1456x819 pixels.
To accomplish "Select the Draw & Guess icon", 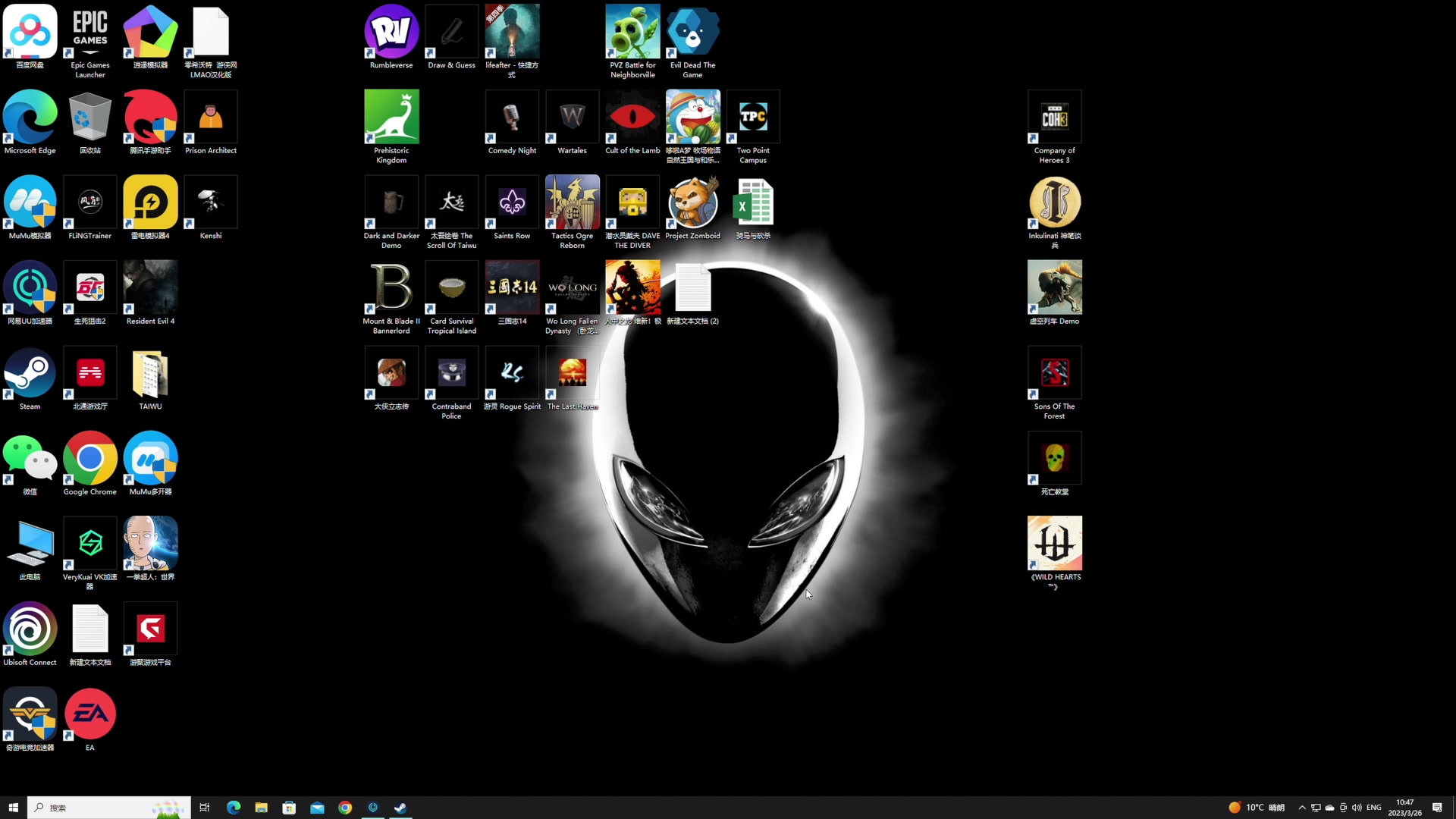I will coord(452,37).
